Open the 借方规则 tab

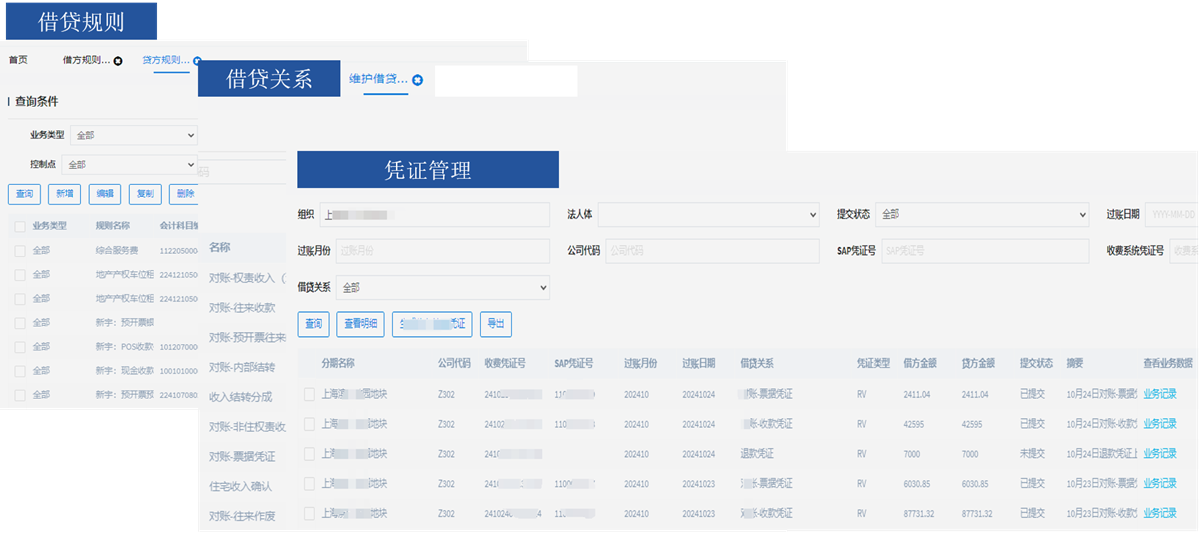pyautogui.click(x=86, y=60)
